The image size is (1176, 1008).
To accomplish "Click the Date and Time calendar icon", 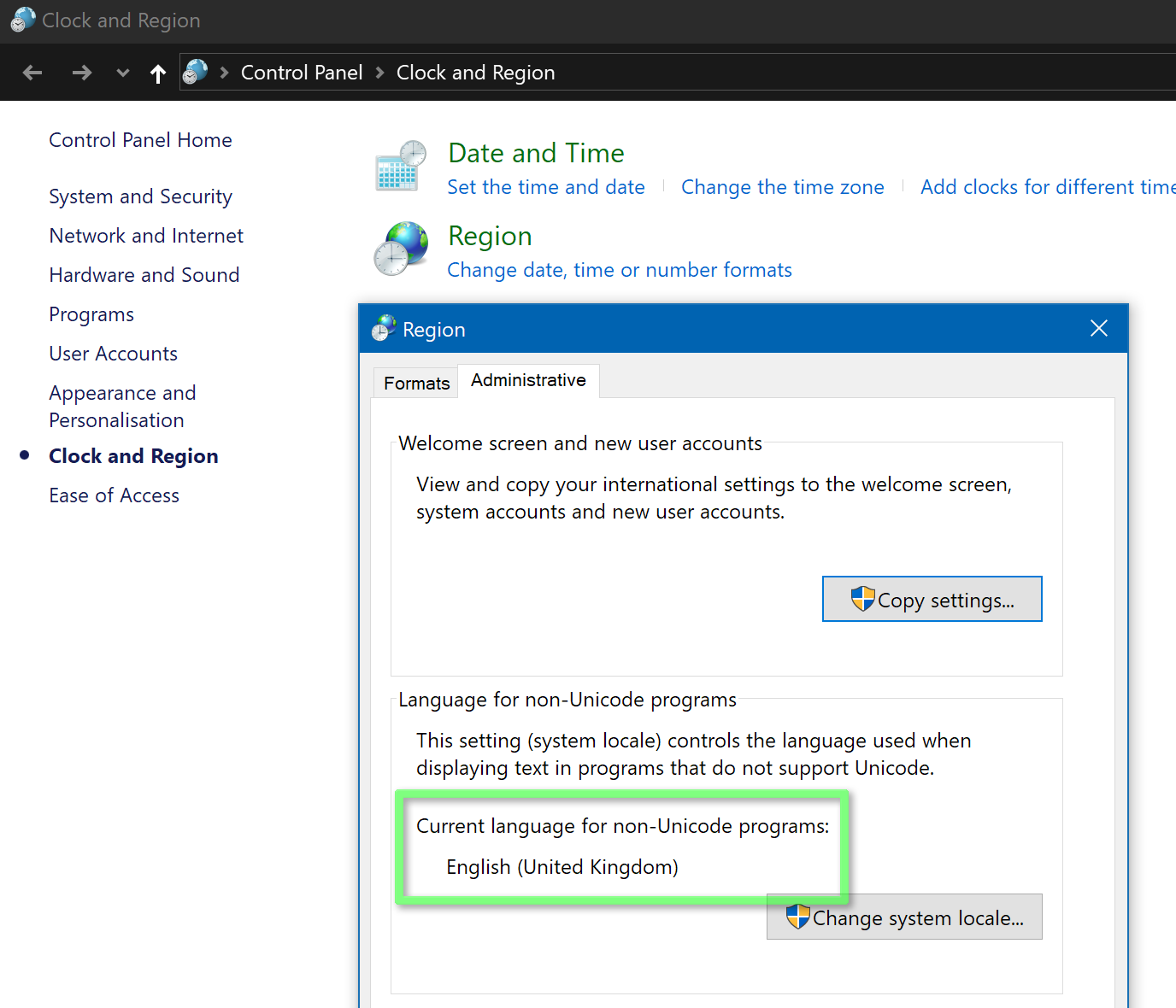I will [401, 166].
